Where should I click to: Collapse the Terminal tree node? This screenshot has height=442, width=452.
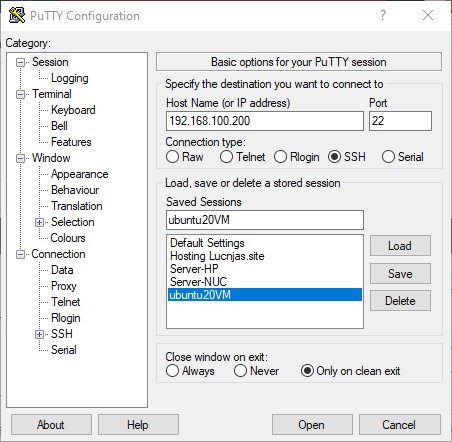pos(21,94)
